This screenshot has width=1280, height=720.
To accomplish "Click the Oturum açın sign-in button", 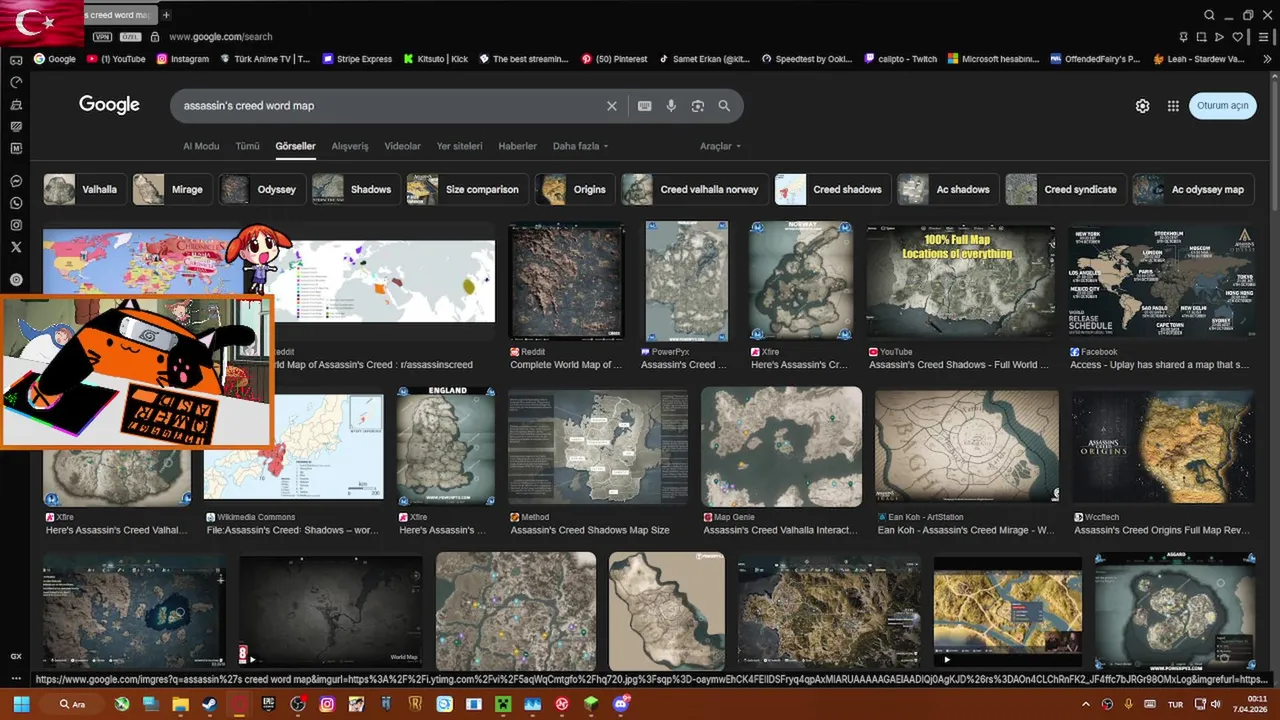I will [x=1222, y=106].
